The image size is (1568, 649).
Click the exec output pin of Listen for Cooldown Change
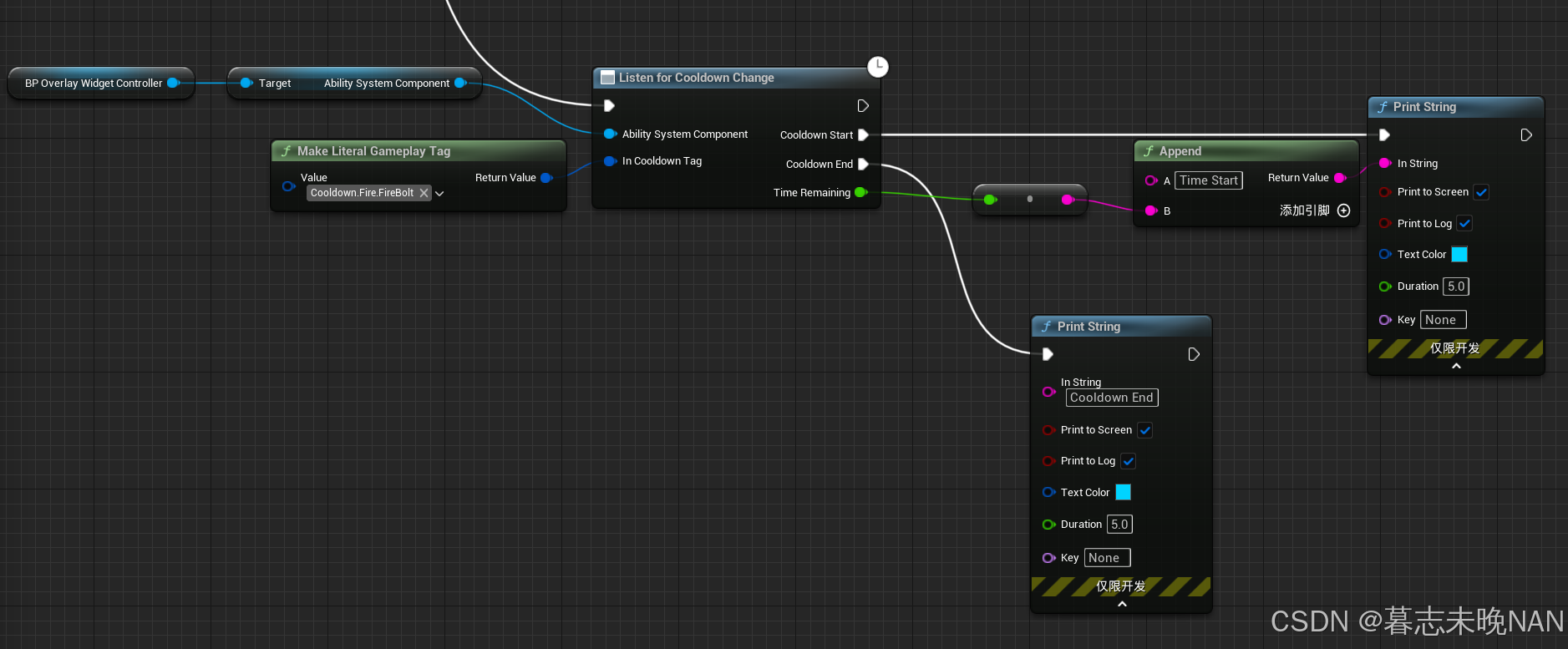863,105
